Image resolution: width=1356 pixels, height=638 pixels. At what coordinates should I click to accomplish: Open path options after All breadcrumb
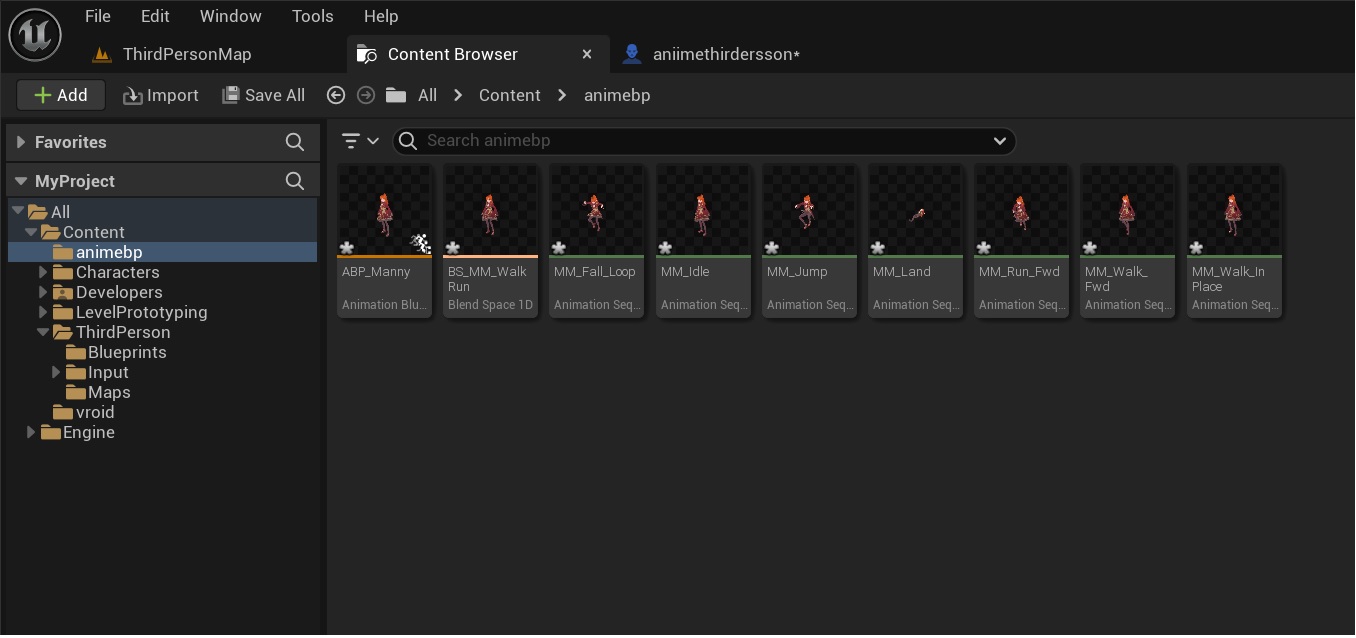coord(458,95)
